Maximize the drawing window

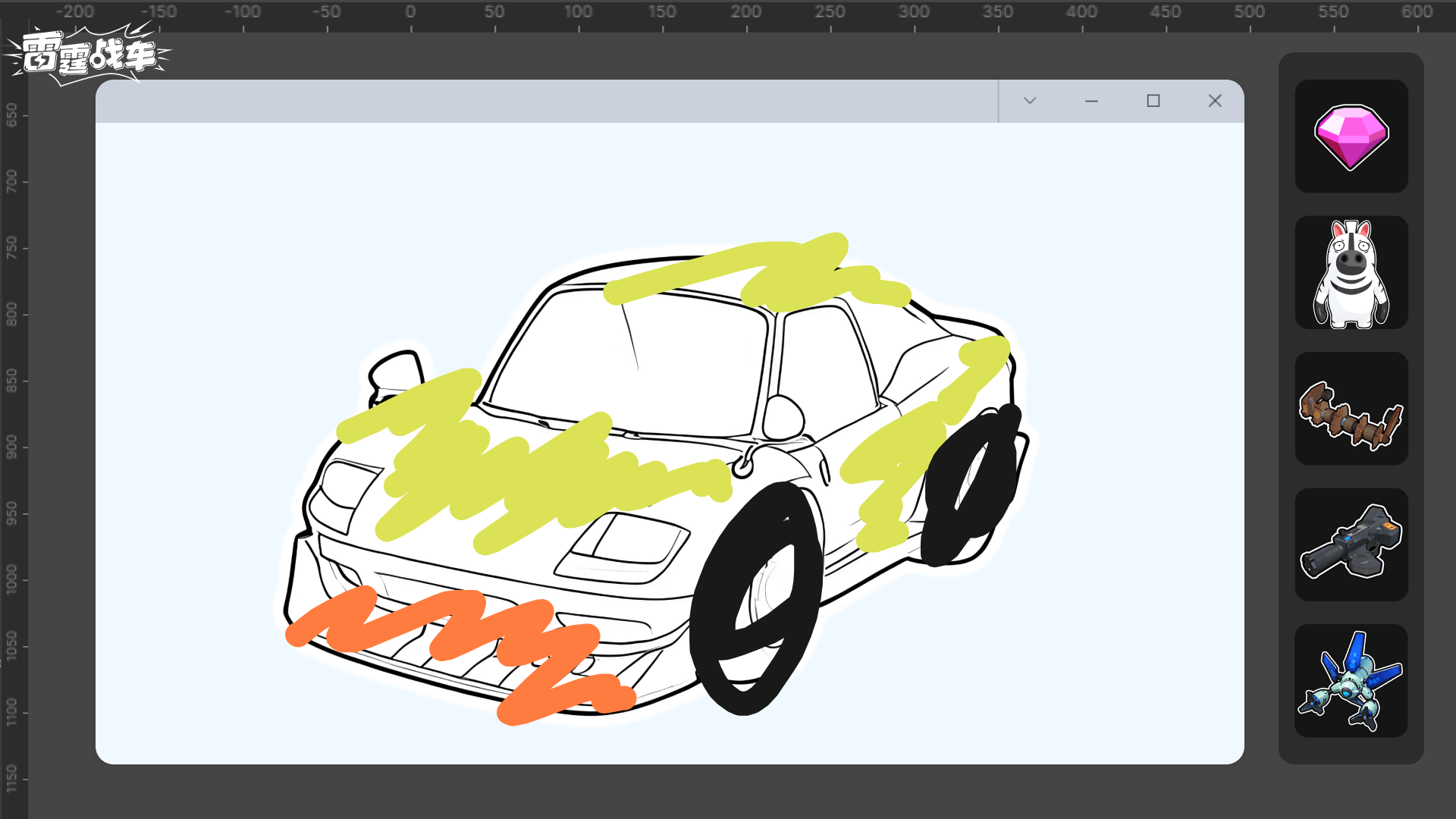pyautogui.click(x=1153, y=101)
